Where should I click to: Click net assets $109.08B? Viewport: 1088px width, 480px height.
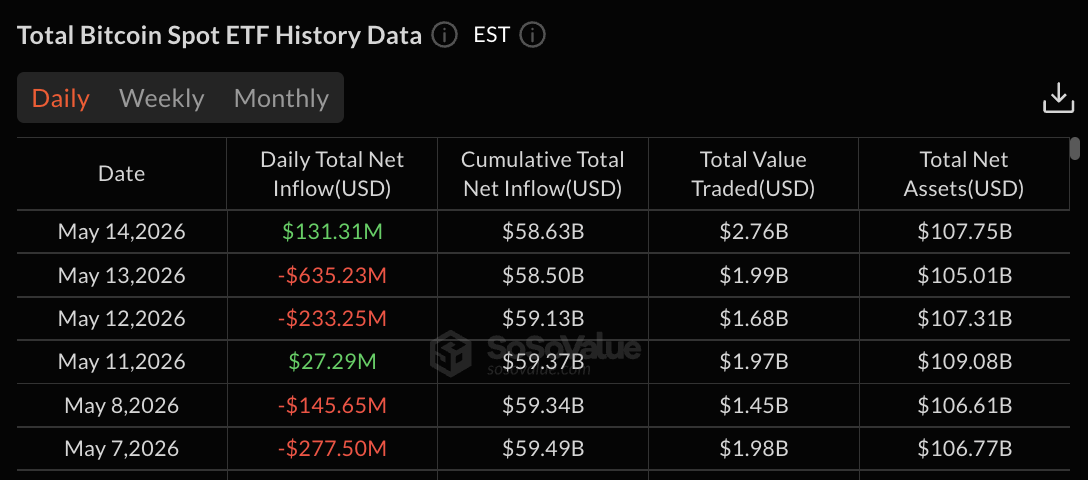964,361
